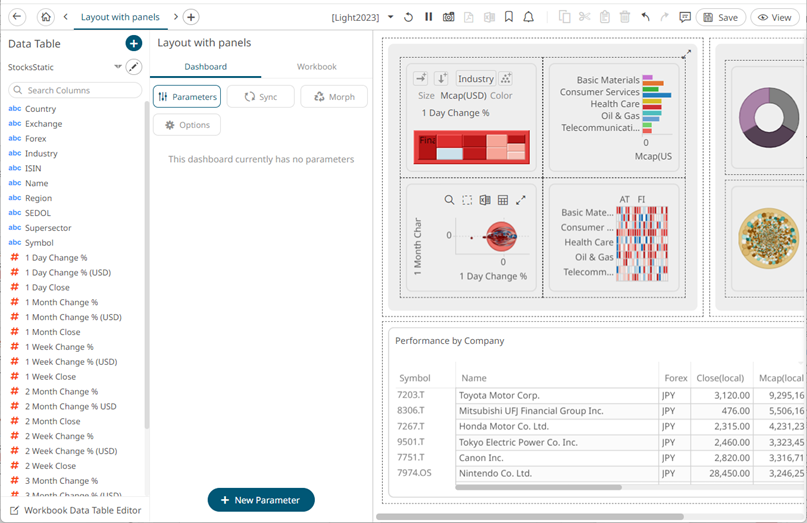Screen dimensions: 807x523
Task: Undo the last action
Action: pyautogui.click(x=645, y=17)
